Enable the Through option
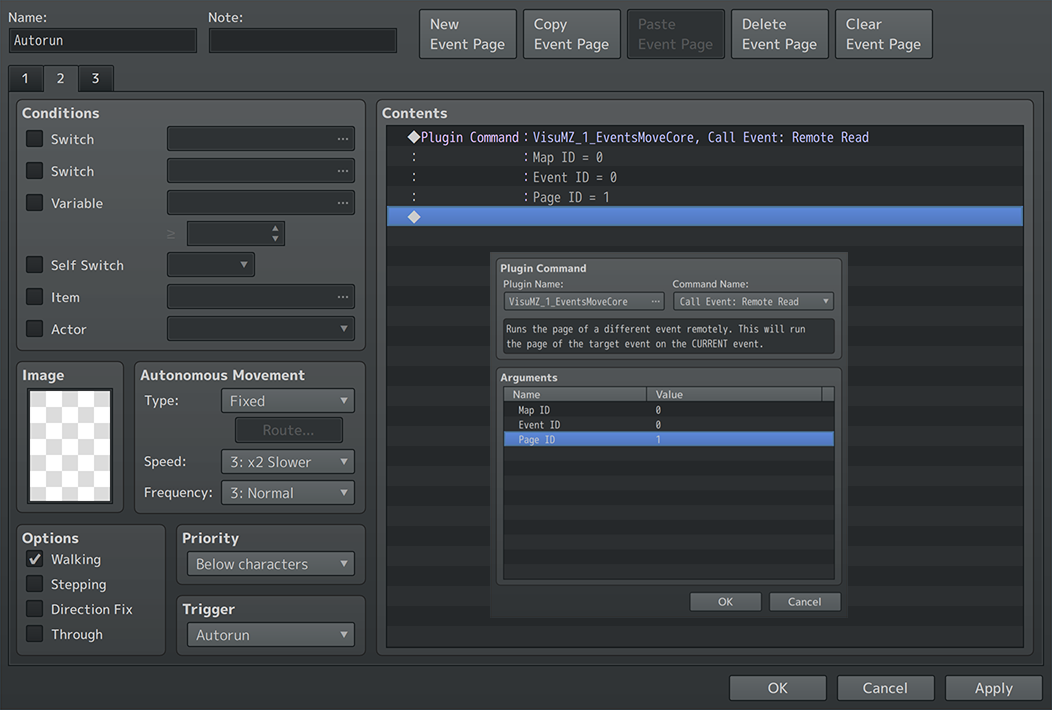 coord(34,634)
